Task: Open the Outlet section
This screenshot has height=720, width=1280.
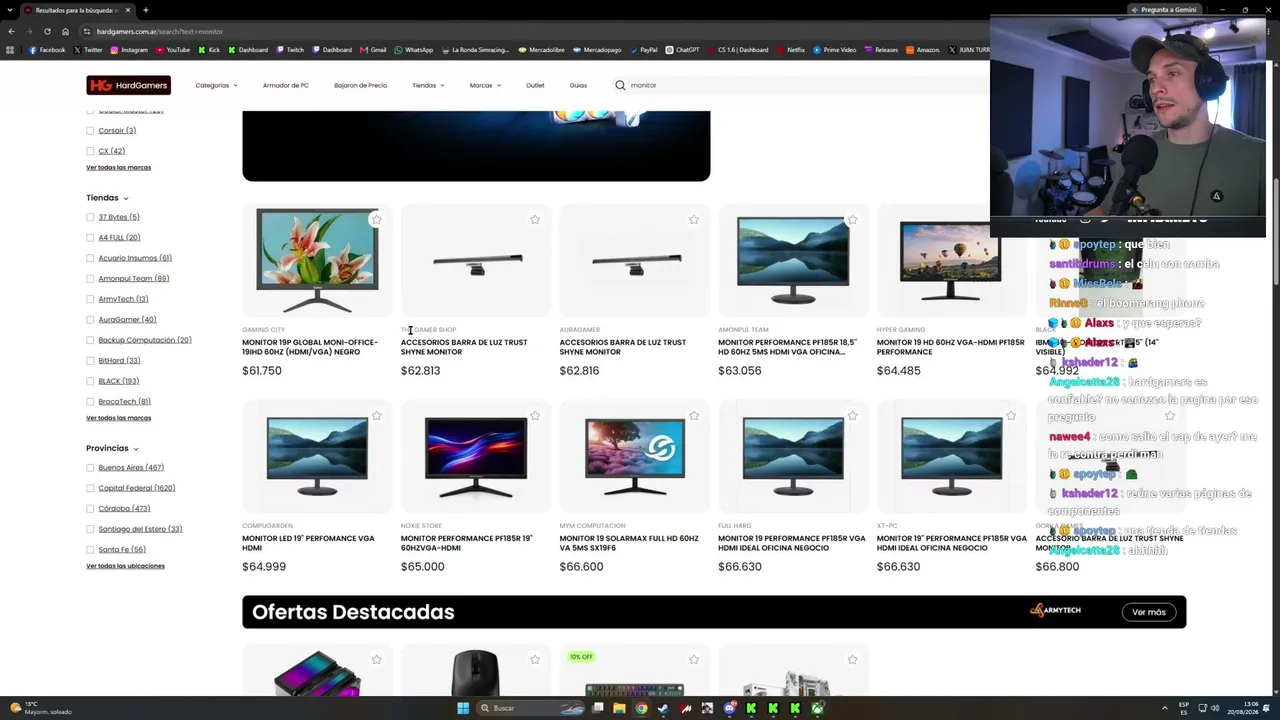Action: click(535, 85)
